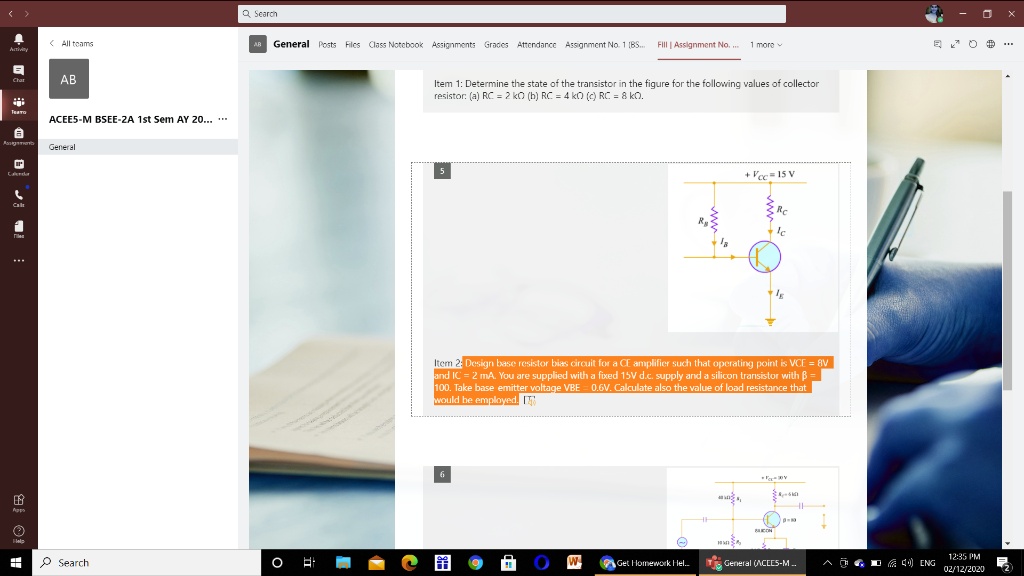Return to All teams list

[71, 43]
